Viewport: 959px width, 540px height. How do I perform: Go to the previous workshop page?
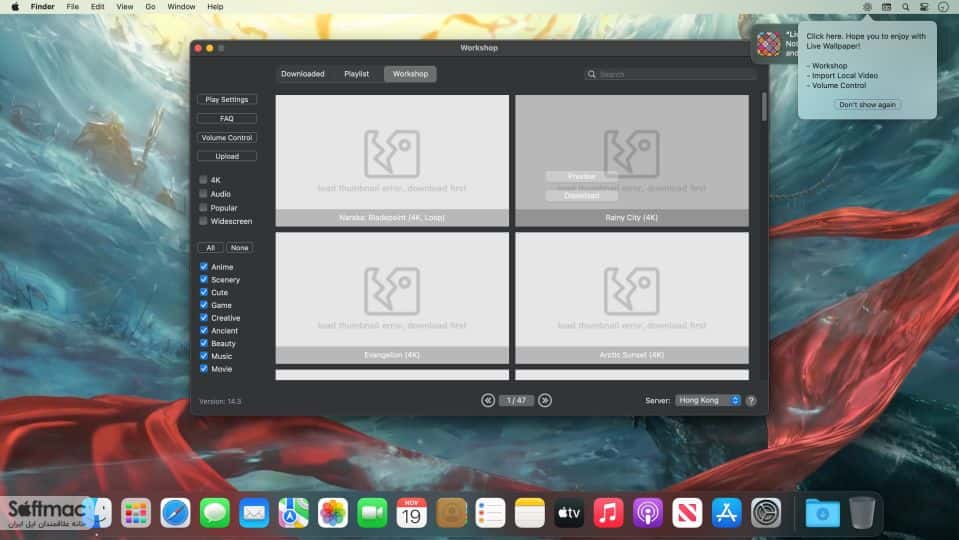click(x=487, y=401)
